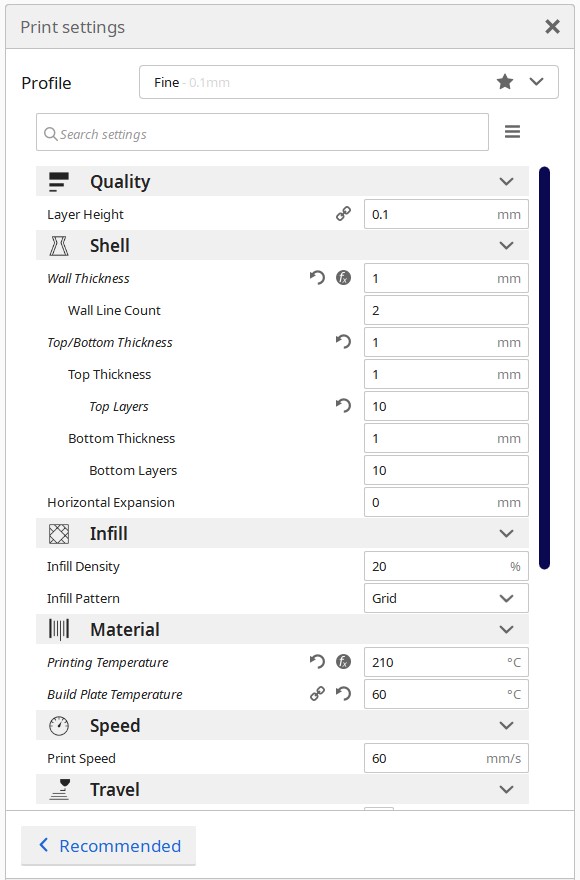
Task: Click link icon beside Build Plate Temperature
Action: (317, 694)
